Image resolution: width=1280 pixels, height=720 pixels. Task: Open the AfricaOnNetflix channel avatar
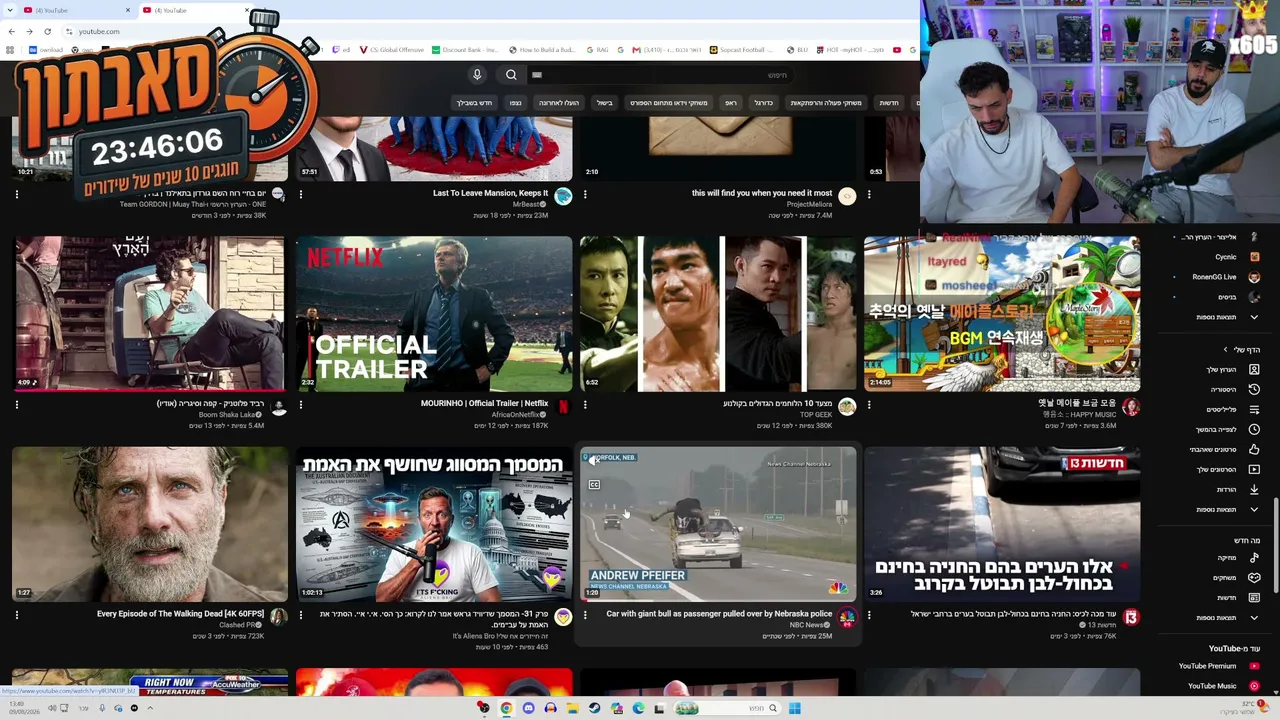[x=563, y=407]
